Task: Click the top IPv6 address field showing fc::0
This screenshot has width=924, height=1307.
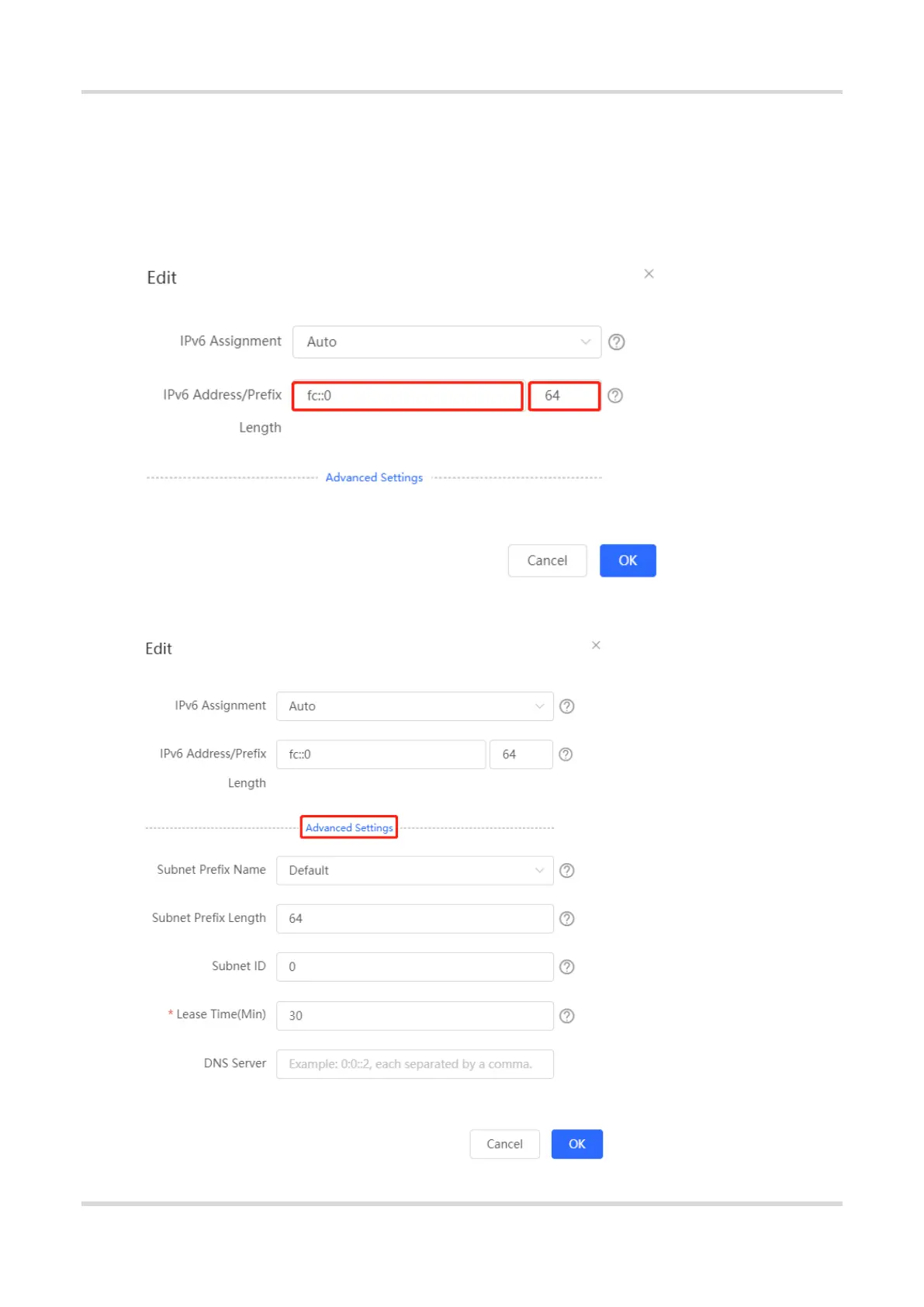Action: click(407, 396)
